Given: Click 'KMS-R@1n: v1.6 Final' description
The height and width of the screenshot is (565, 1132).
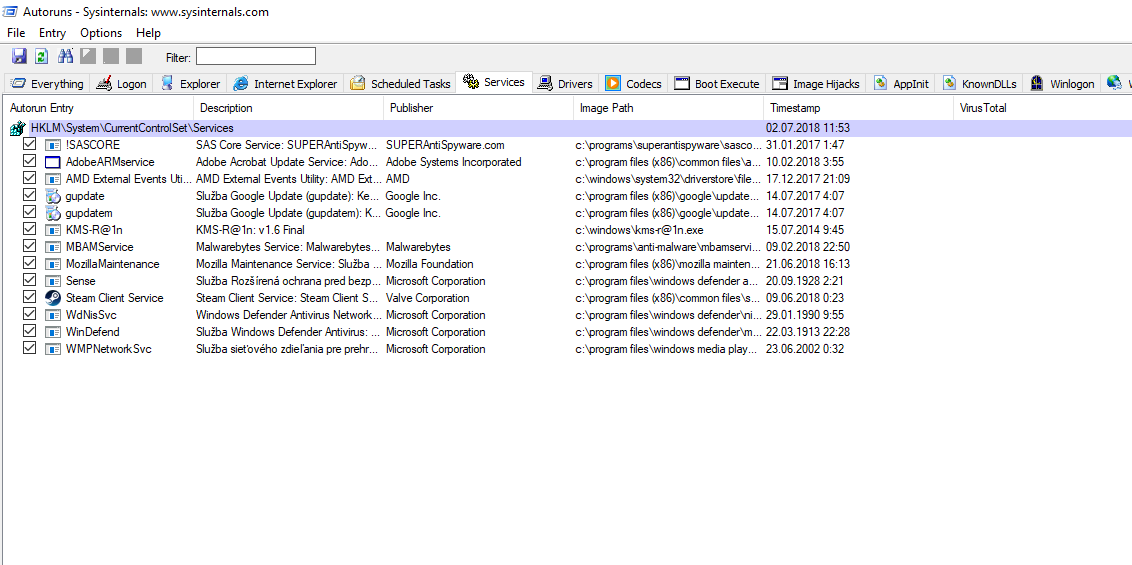Looking at the screenshot, I should [x=251, y=230].
